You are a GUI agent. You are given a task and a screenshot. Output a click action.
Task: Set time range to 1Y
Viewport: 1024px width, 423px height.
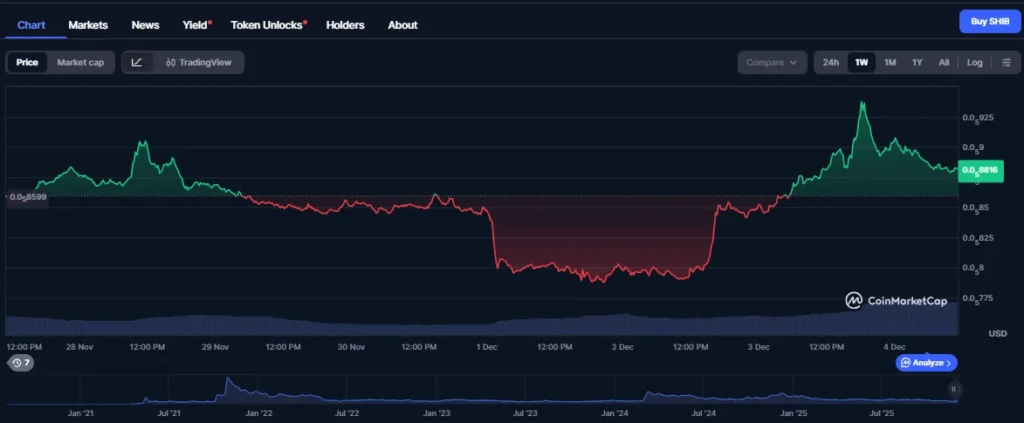point(917,63)
